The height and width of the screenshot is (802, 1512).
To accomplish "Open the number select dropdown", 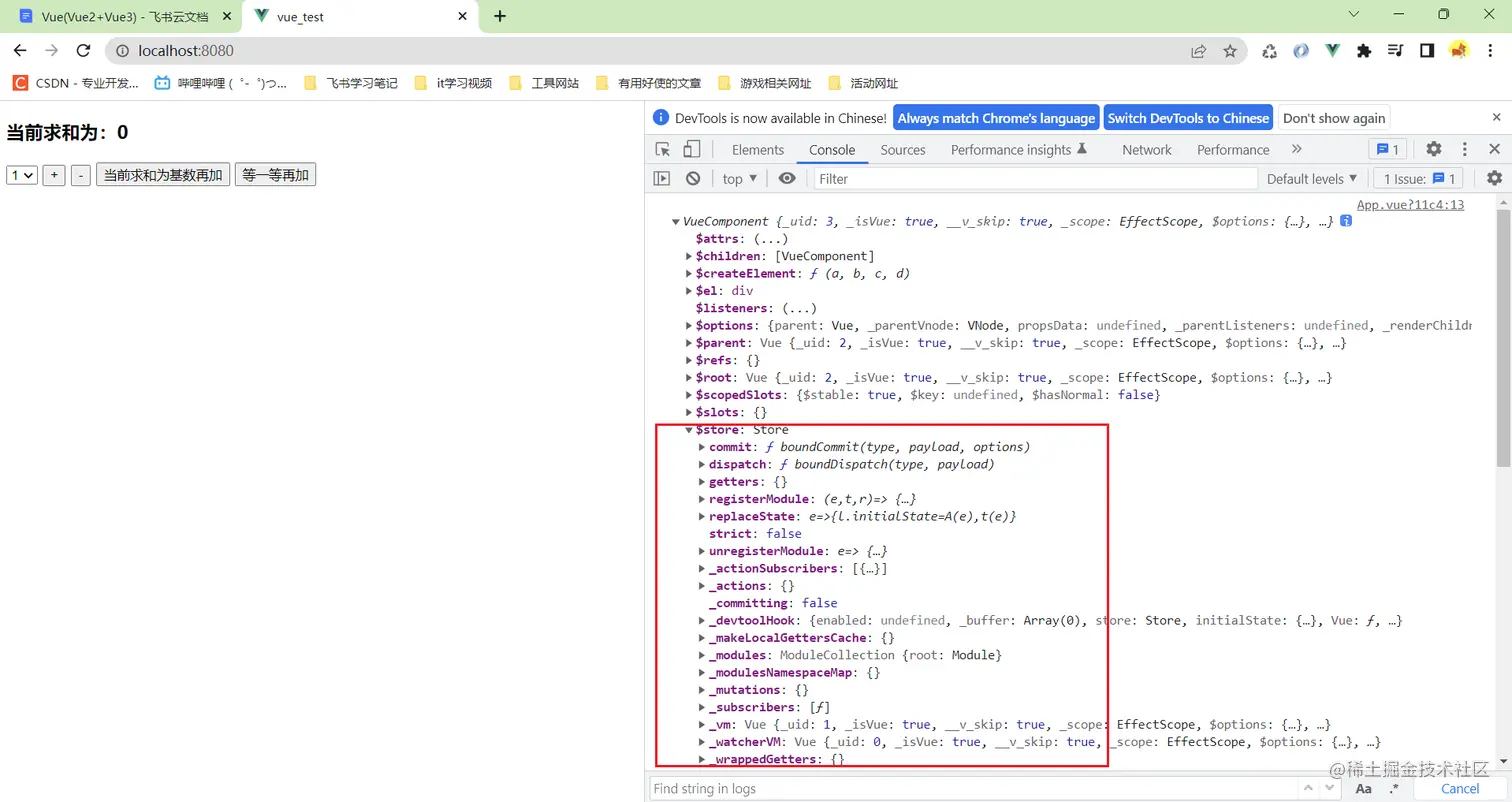I will [22, 175].
